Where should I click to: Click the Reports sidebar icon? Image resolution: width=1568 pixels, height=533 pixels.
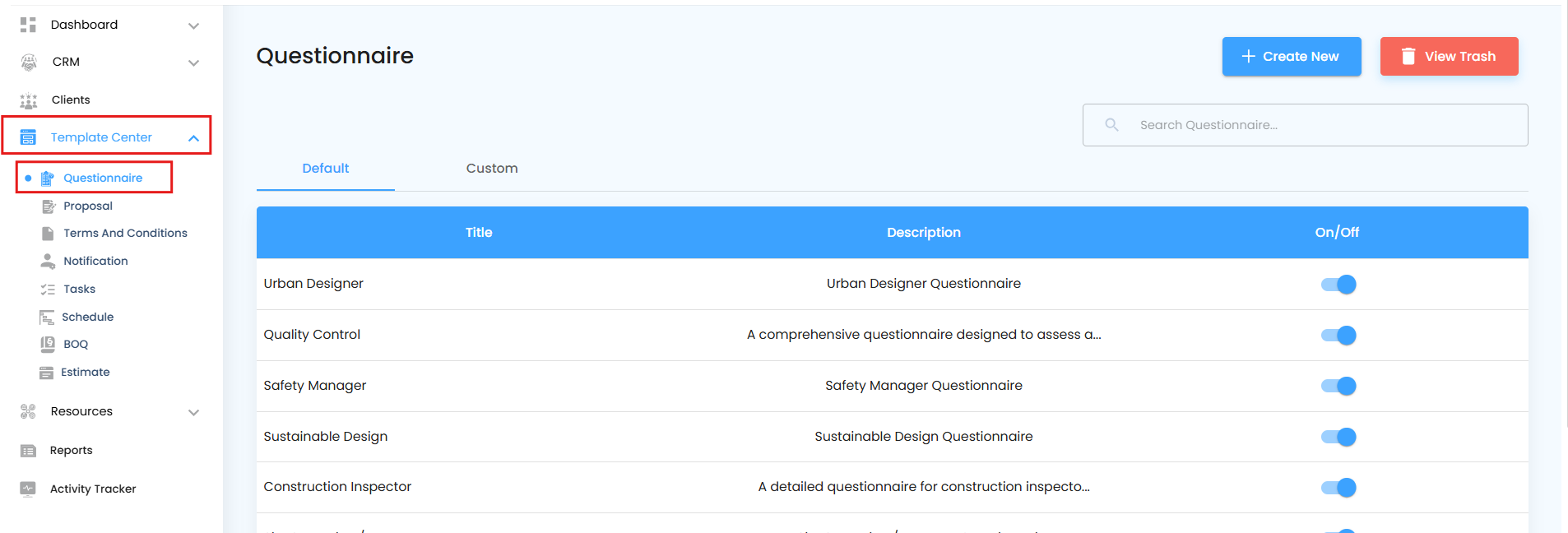coord(28,451)
